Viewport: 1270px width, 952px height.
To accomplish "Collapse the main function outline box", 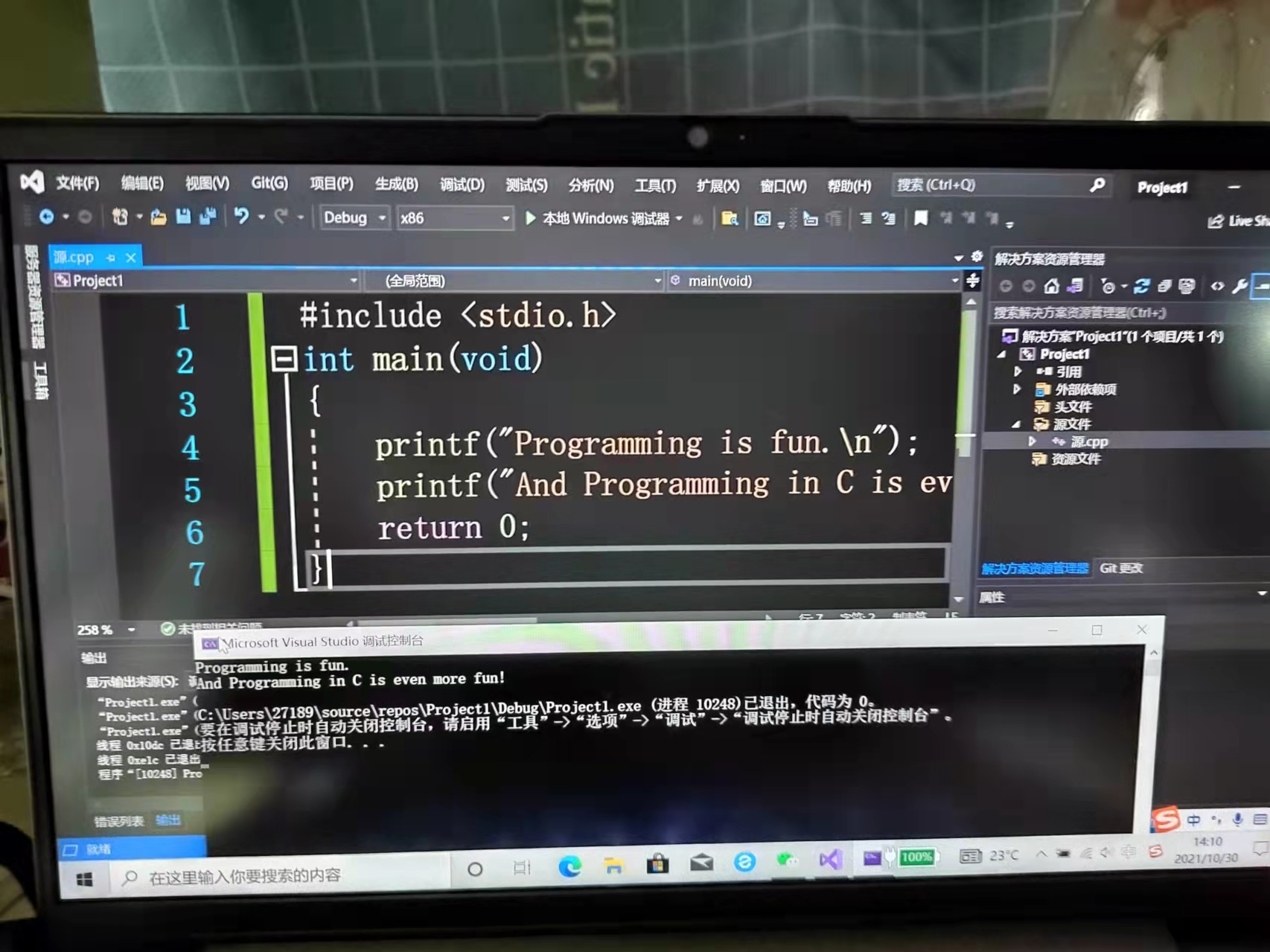I will [x=284, y=359].
